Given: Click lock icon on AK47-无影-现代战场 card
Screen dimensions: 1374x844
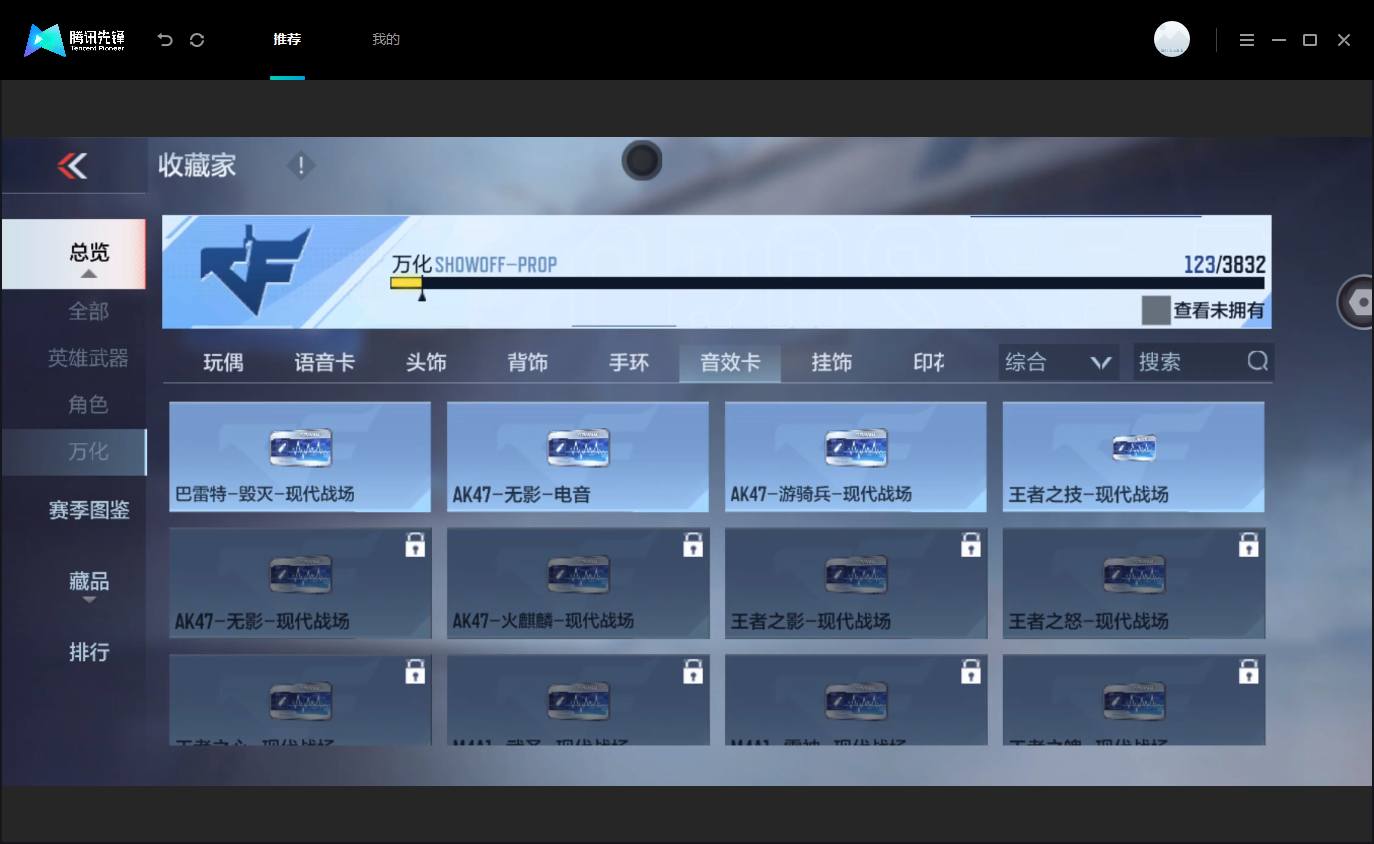Looking at the screenshot, I should pos(415,545).
